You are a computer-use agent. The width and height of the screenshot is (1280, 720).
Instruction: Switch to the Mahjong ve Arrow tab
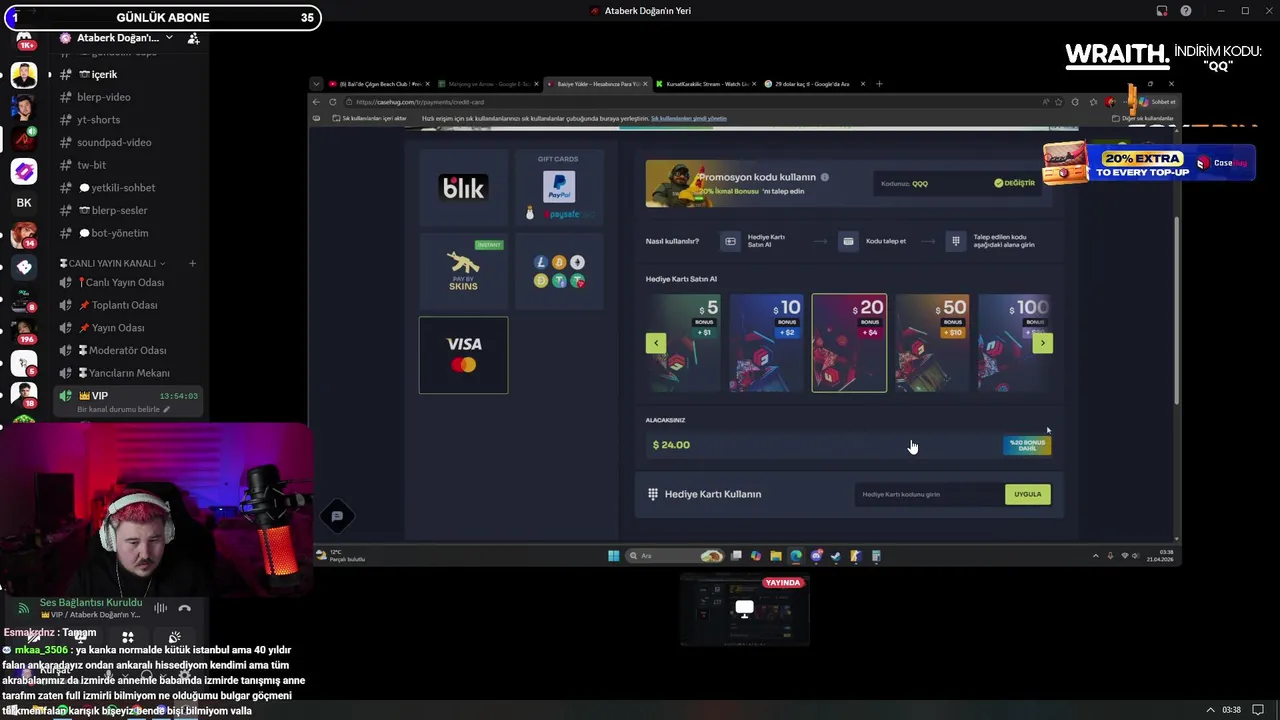coord(488,84)
